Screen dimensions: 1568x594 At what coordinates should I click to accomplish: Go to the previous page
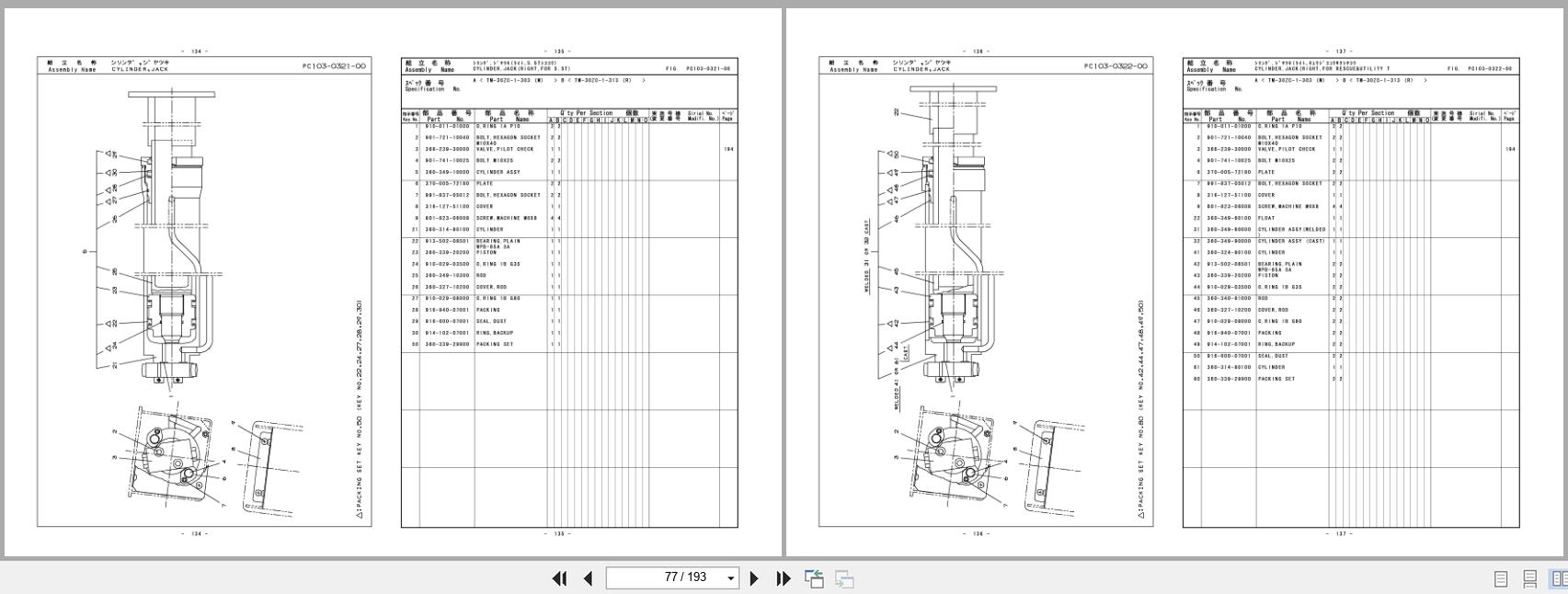coord(588,578)
